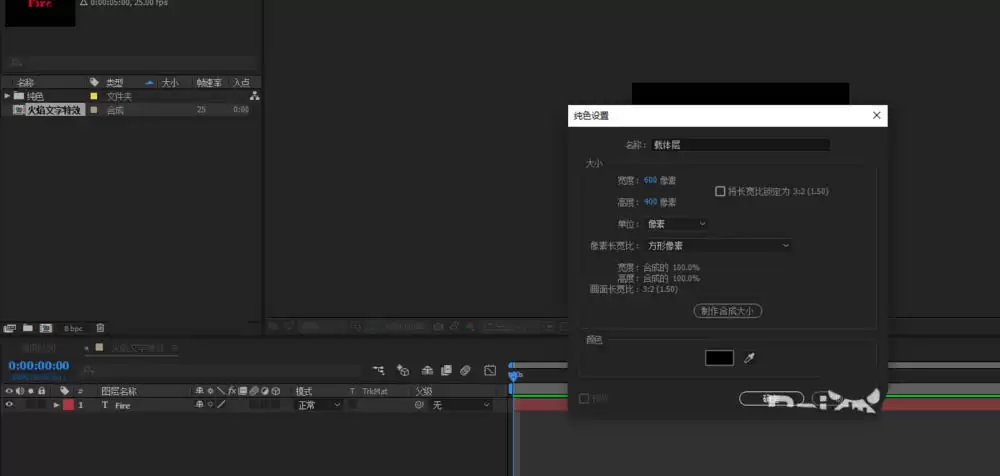The image size is (1000, 476).
Task: Pick a color with the eyedropper
Action: pos(749,359)
